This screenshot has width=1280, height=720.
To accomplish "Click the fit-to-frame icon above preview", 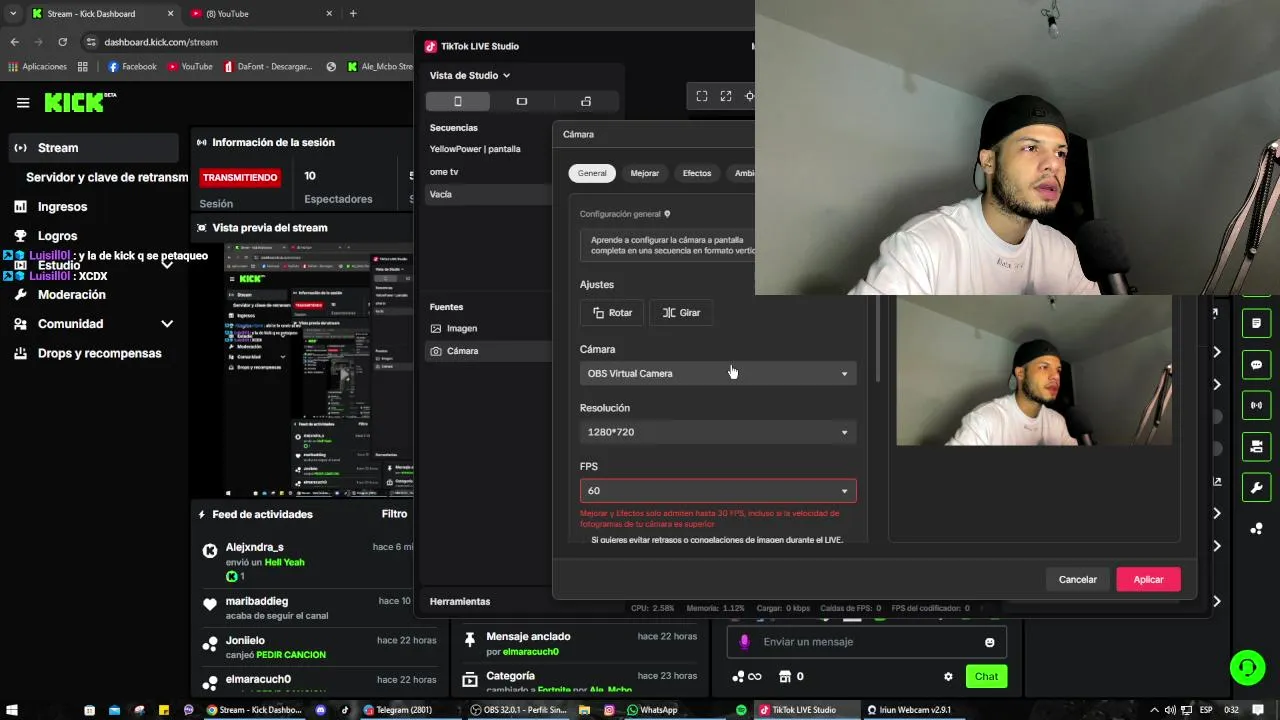I will [x=702, y=96].
